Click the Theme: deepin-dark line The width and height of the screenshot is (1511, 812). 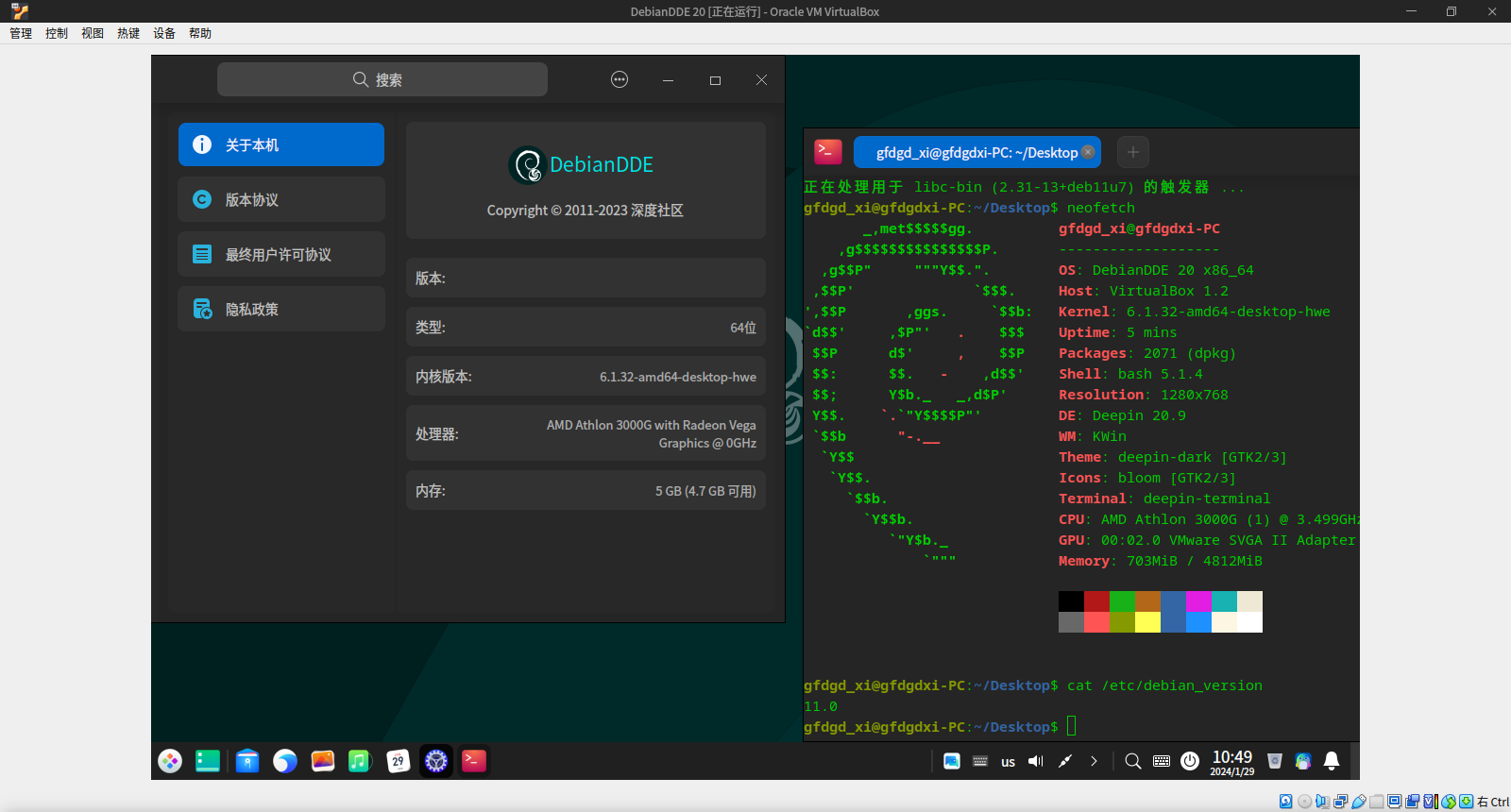pos(1172,457)
